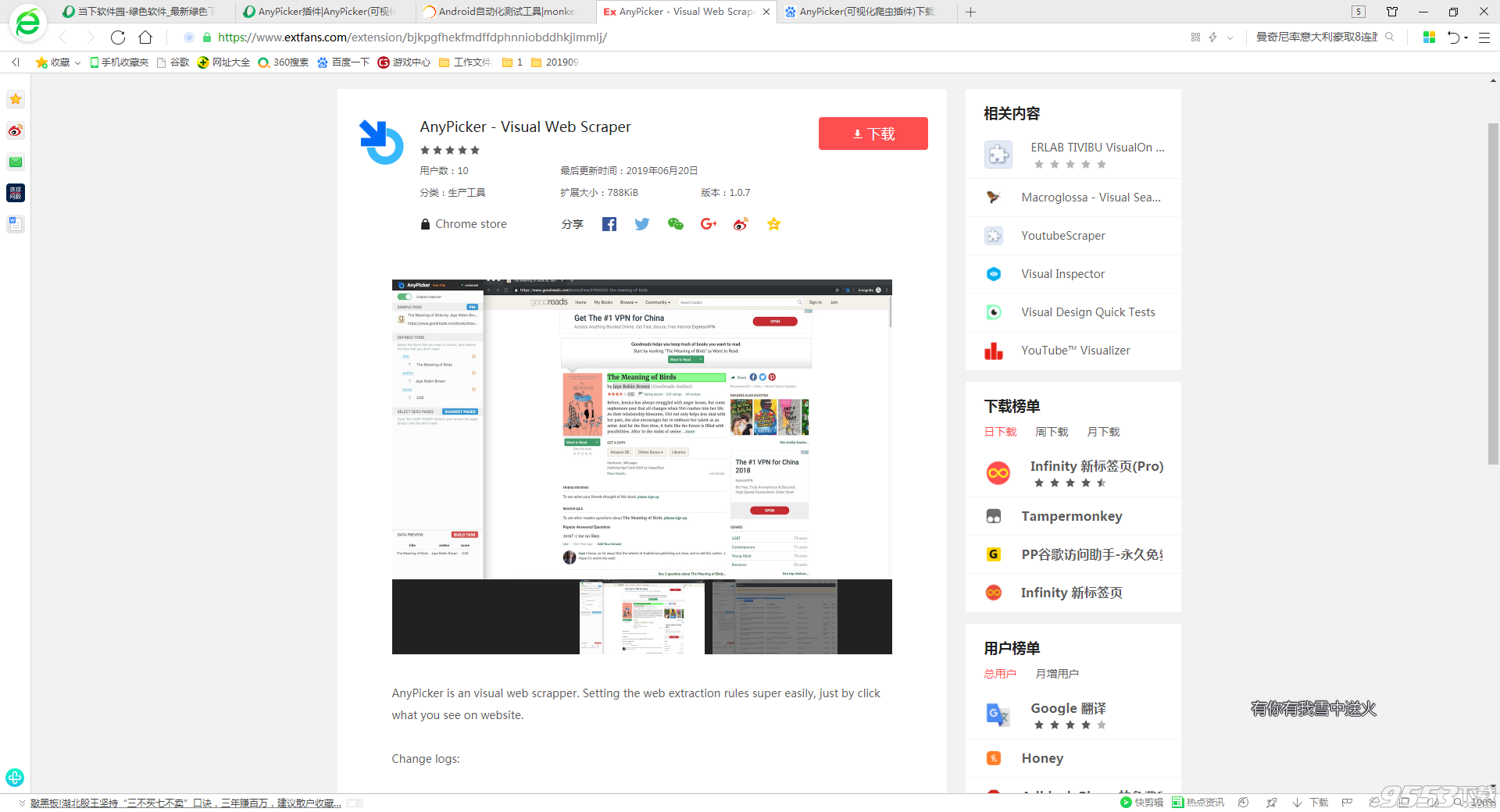
Task: Open 工作文件 bookmark folder
Action: pos(465,62)
